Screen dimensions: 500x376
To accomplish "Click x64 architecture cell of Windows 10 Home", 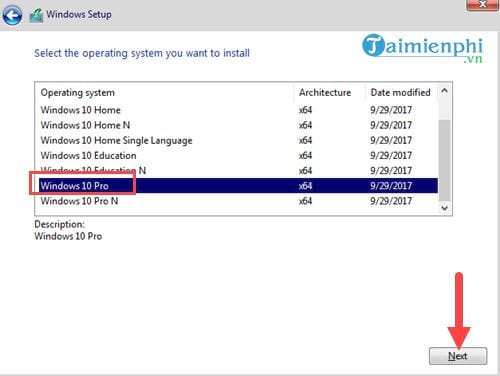I will (x=305, y=110).
